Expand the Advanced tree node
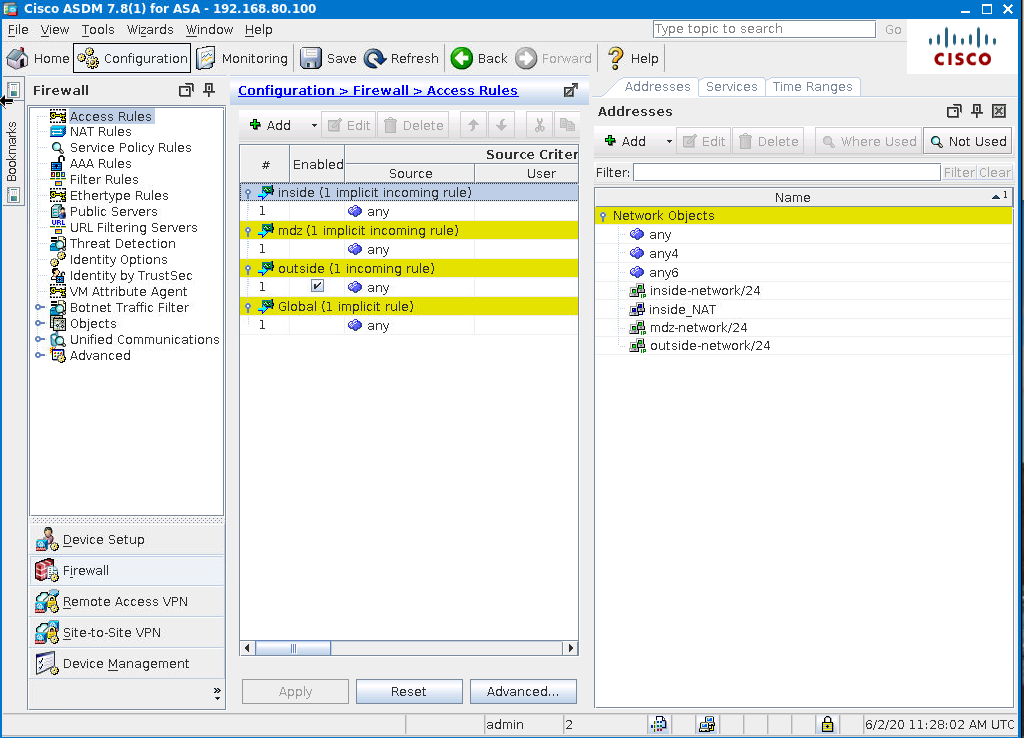 pos(40,355)
